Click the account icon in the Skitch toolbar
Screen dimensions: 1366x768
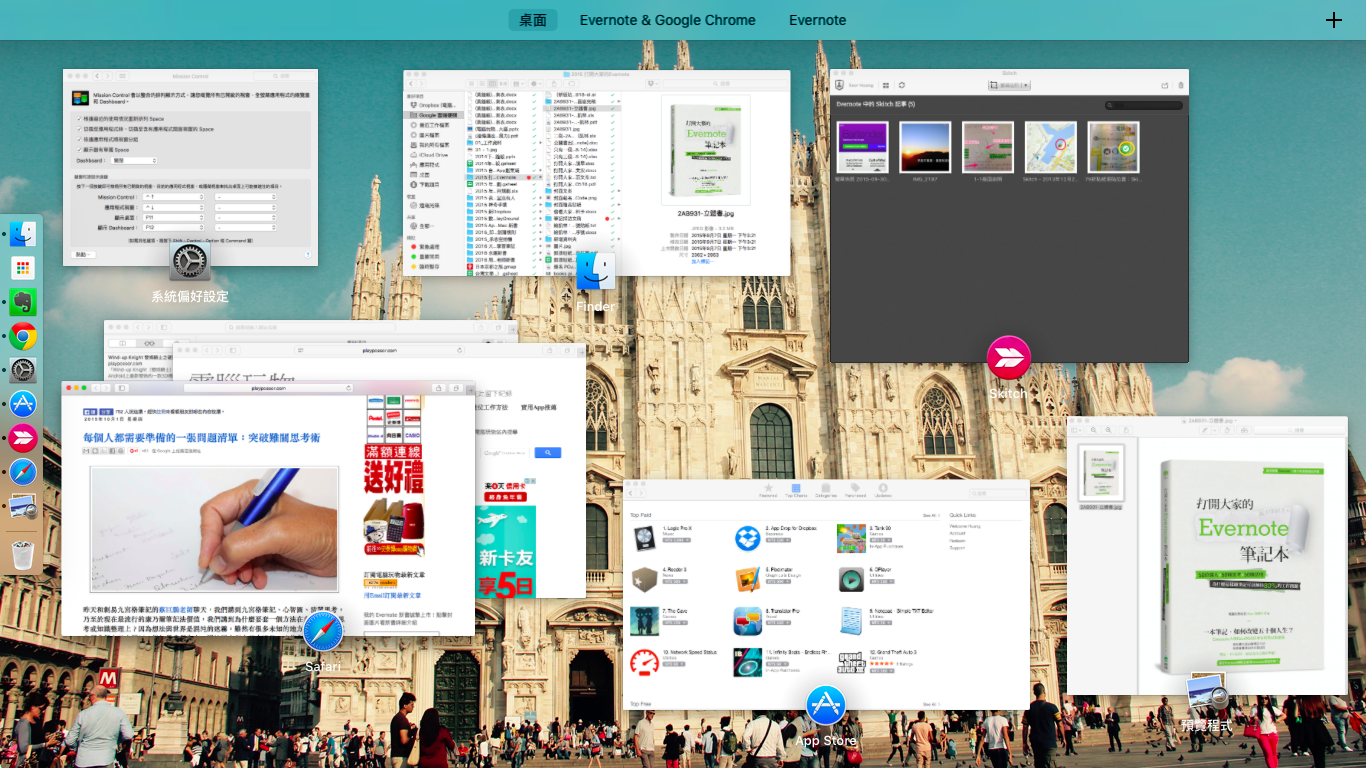point(841,86)
